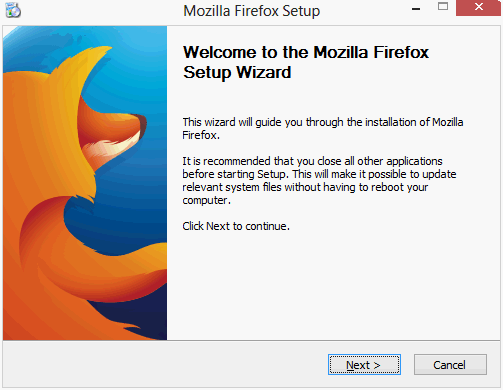Continue with the Next > button
The image size is (503, 390).
pos(364,365)
